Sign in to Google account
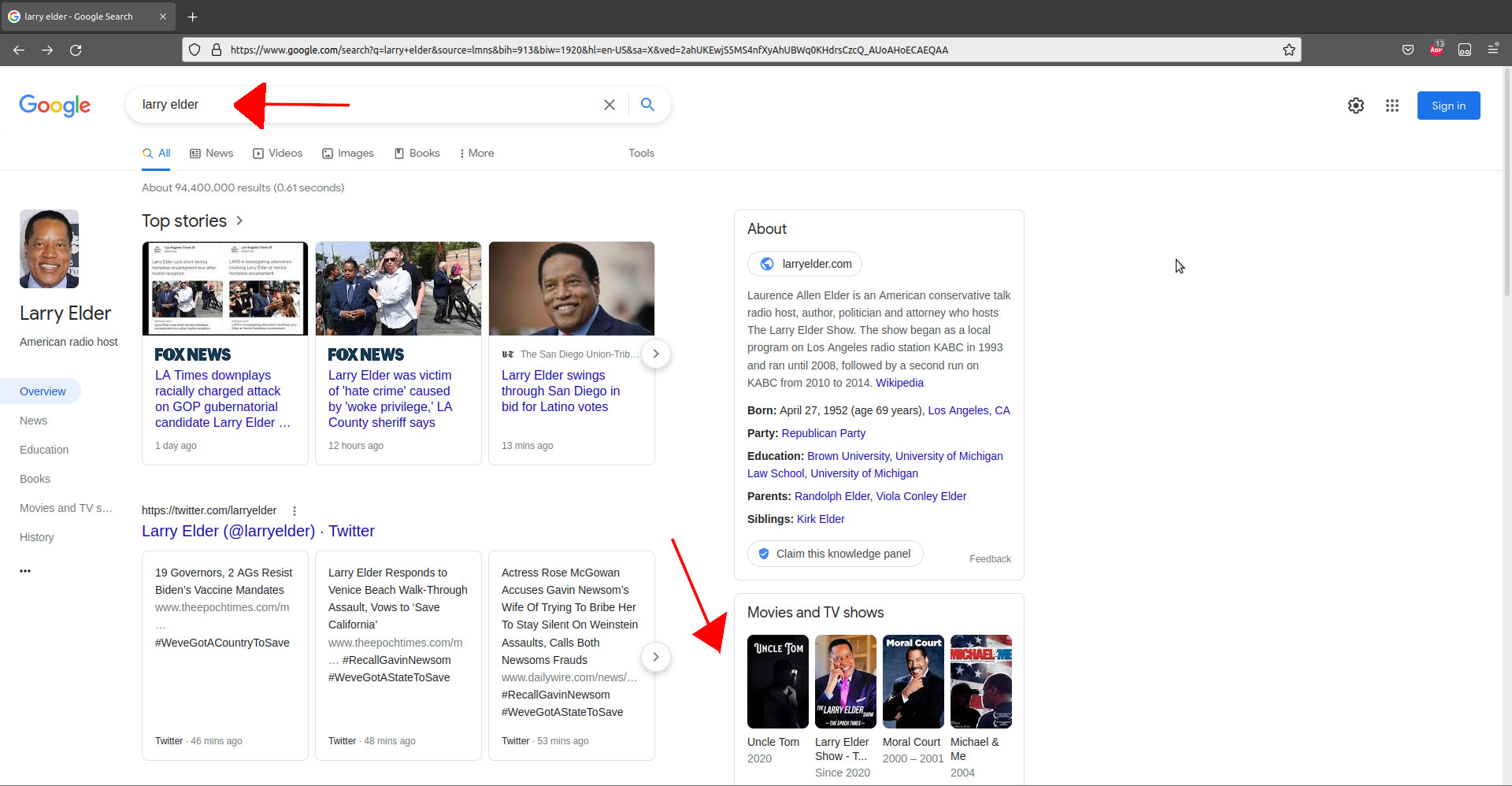Screen dimensions: 1512x786 click(1448, 106)
